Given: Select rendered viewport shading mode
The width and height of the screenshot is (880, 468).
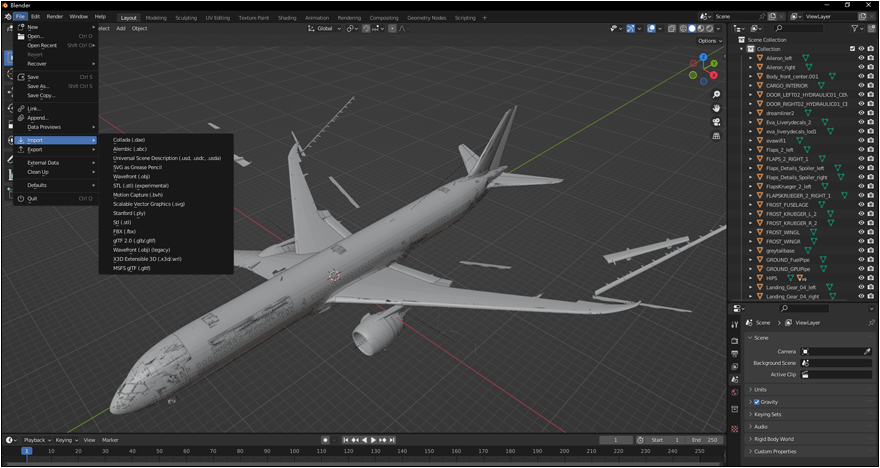Looking at the screenshot, I should click(709, 29).
